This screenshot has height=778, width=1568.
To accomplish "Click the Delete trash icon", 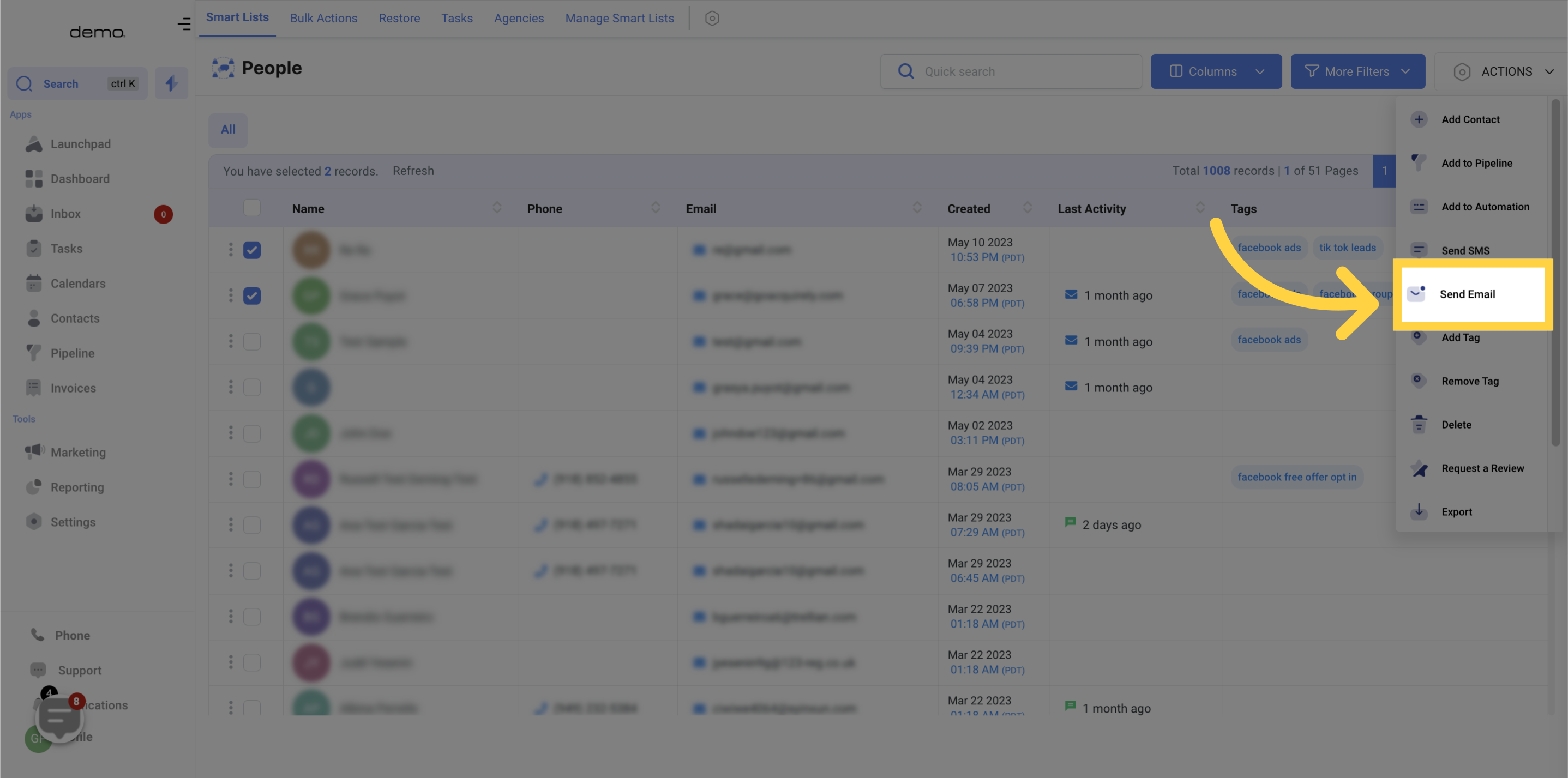I will click(1418, 425).
